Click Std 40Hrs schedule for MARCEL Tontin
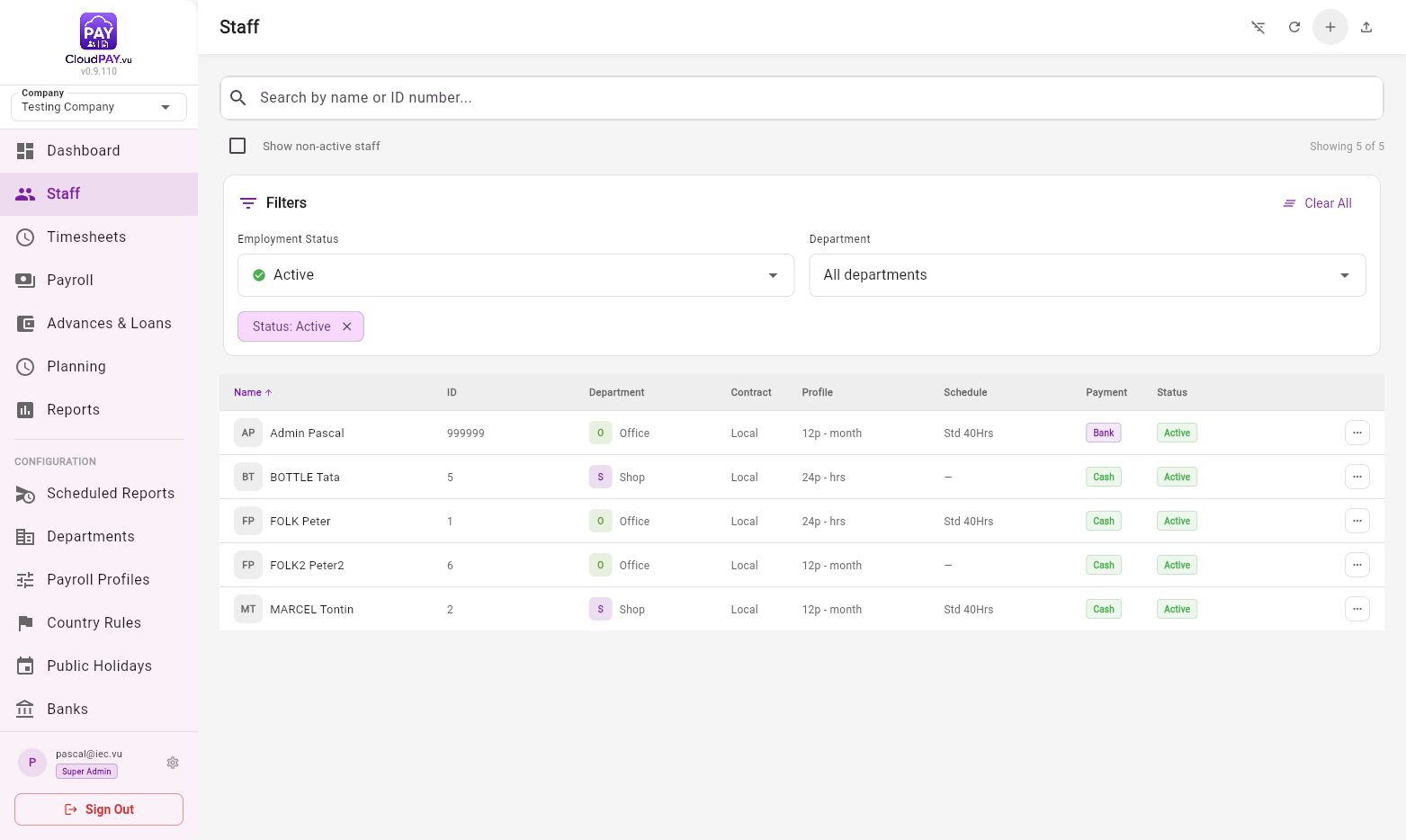Viewport: 1406px width, 840px height. (x=968, y=609)
